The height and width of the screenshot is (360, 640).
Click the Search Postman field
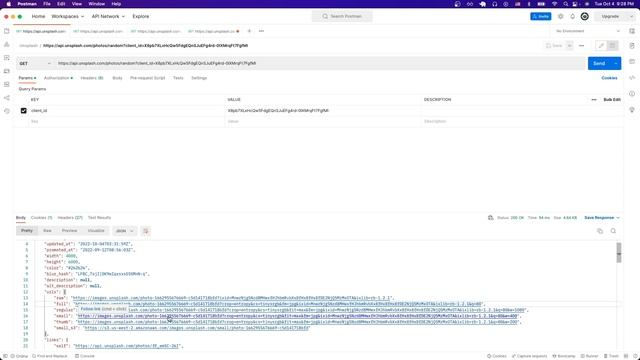[x=342, y=16]
